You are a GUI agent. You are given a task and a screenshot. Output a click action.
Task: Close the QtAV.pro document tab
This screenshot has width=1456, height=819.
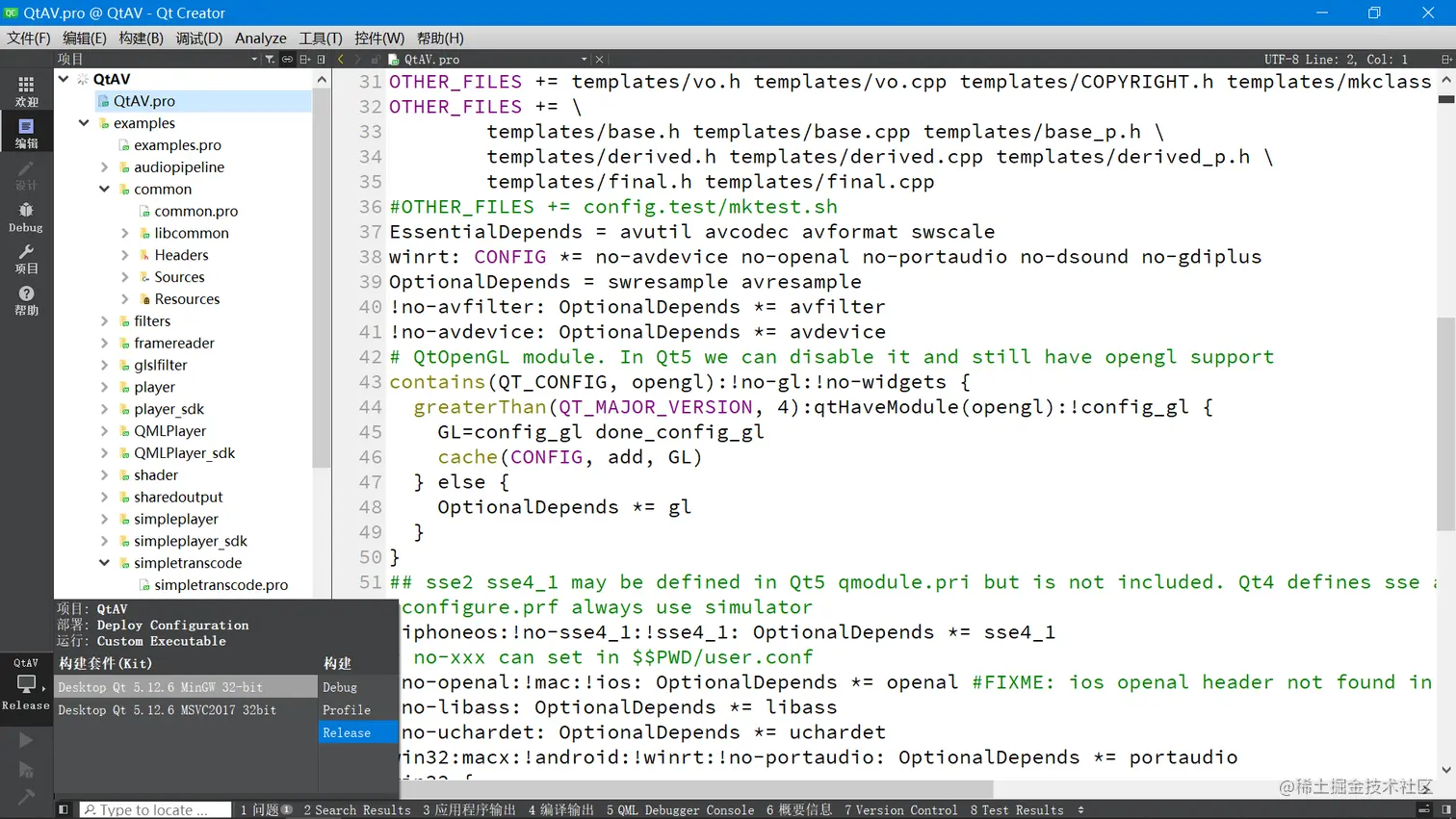pyautogui.click(x=600, y=60)
